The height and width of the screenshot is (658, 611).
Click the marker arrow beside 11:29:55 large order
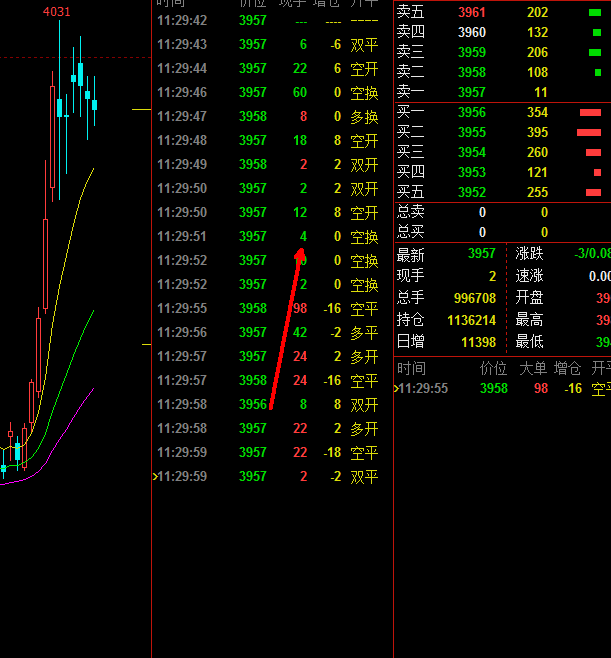pos(396,388)
